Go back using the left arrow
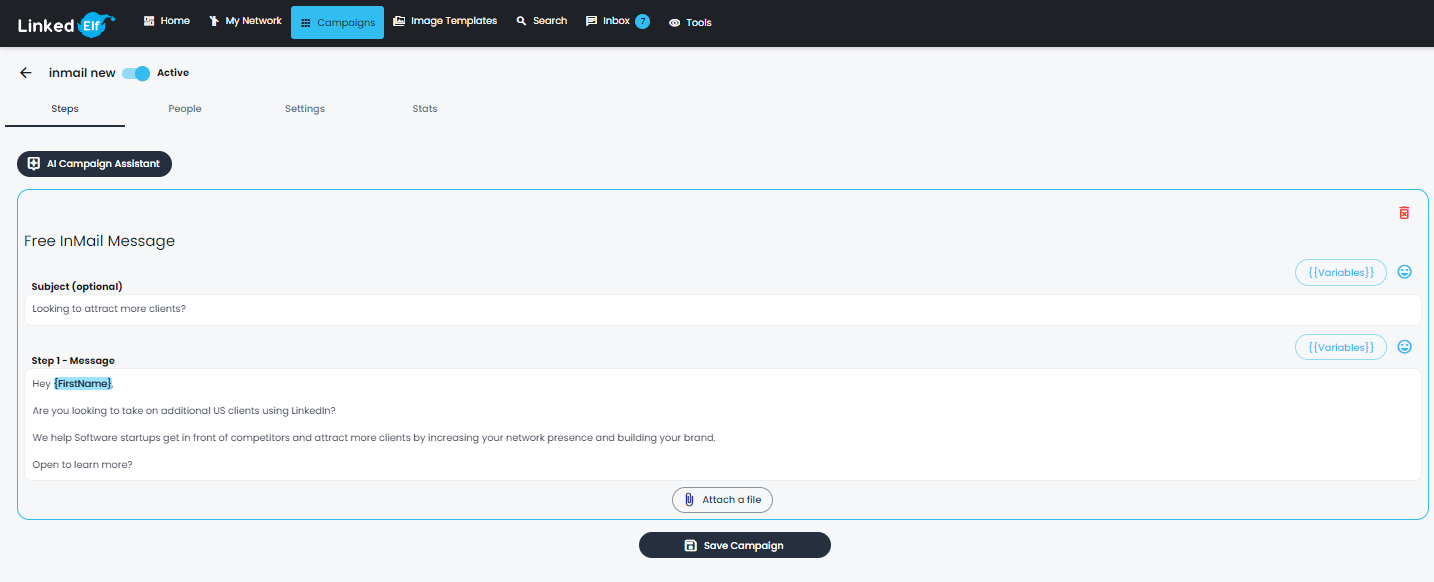This screenshot has width=1434, height=582. [26, 73]
